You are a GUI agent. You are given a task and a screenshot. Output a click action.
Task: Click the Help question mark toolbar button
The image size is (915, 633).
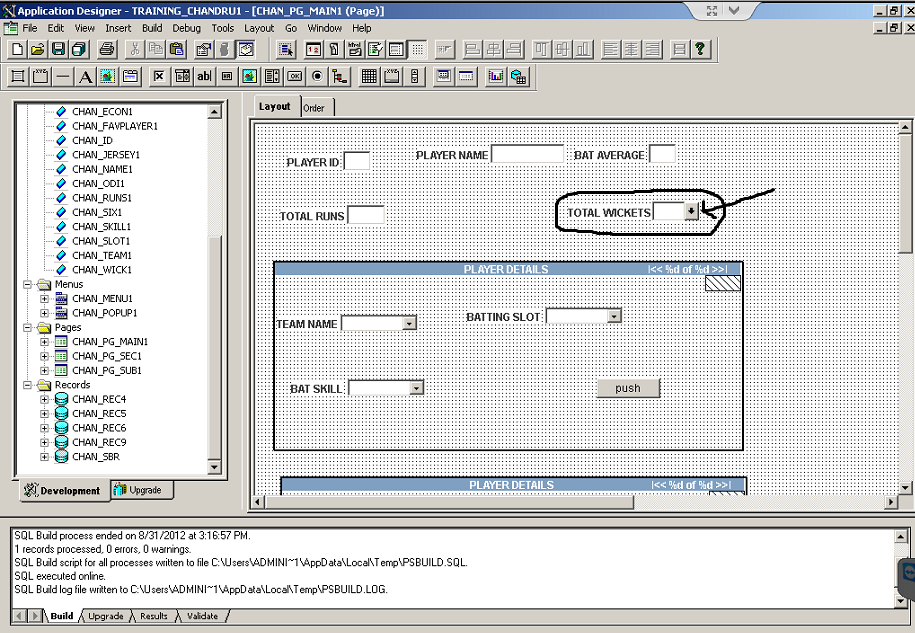700,48
